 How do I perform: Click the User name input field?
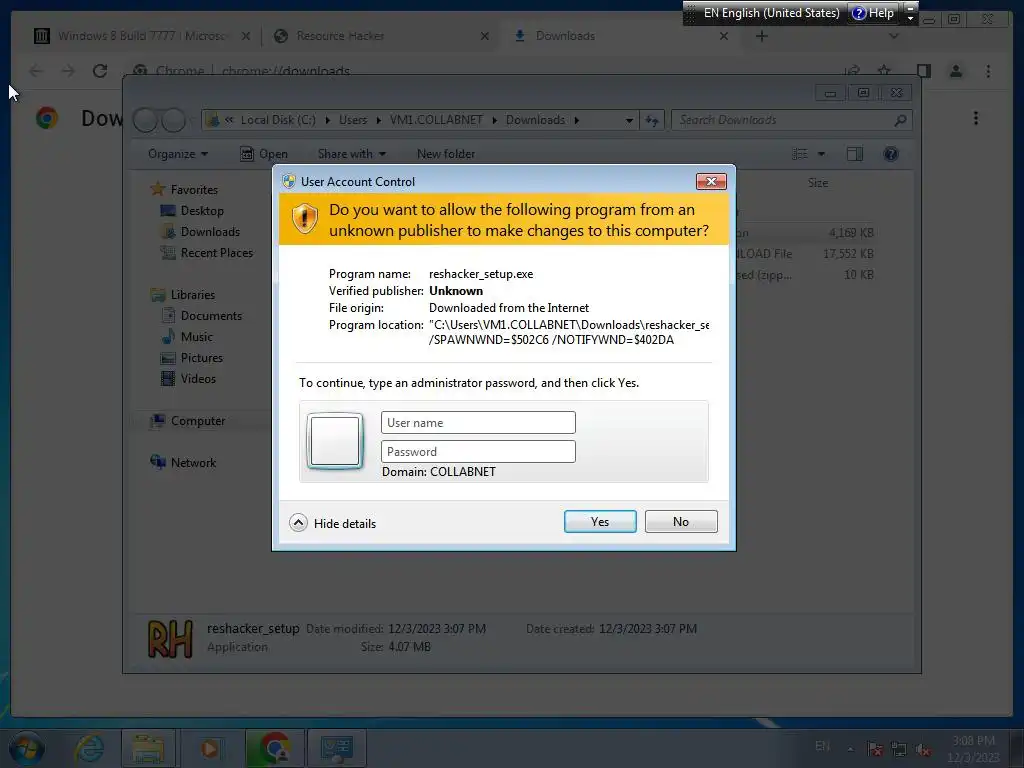(478, 423)
